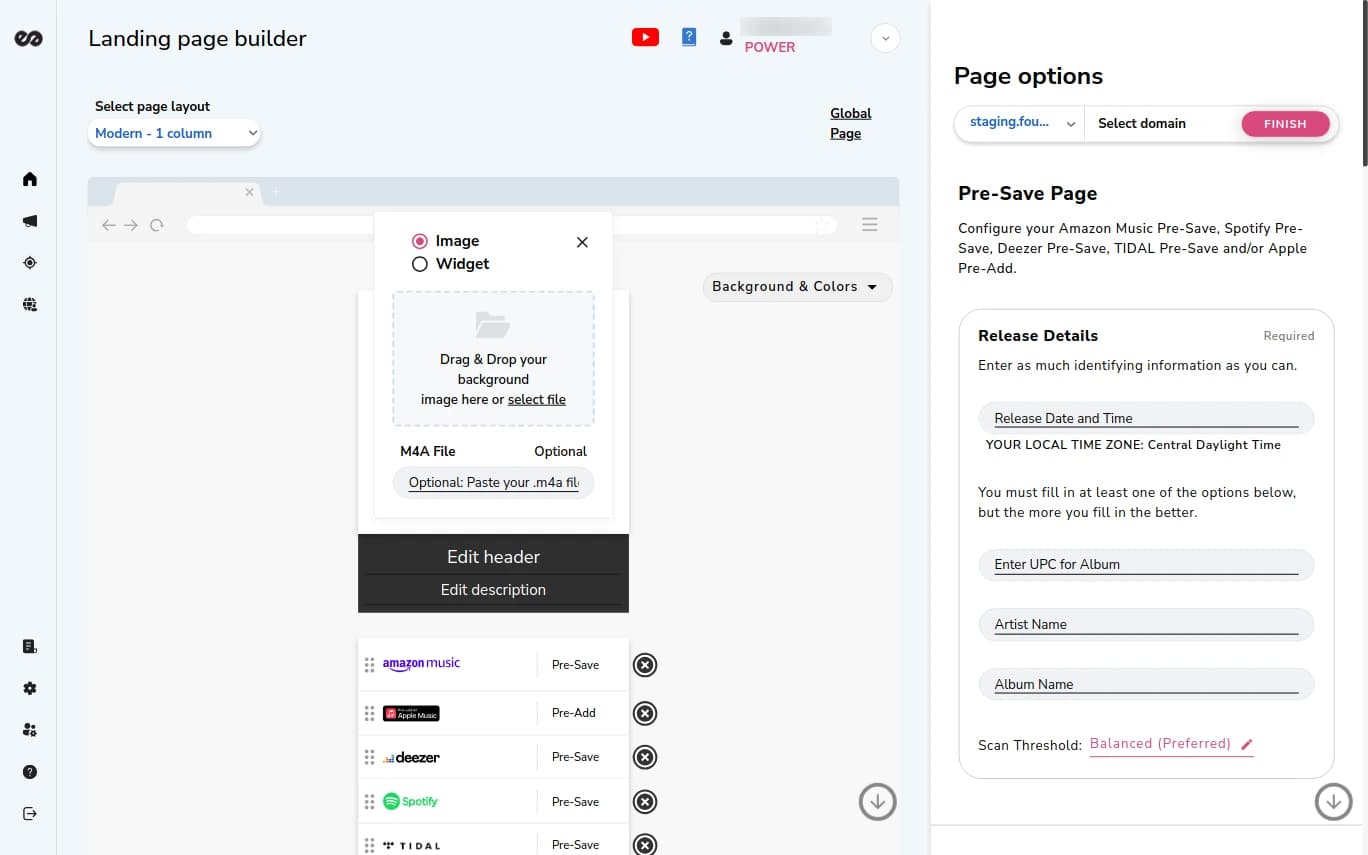Open the target crosshair sidebar icon

[x=30, y=263]
